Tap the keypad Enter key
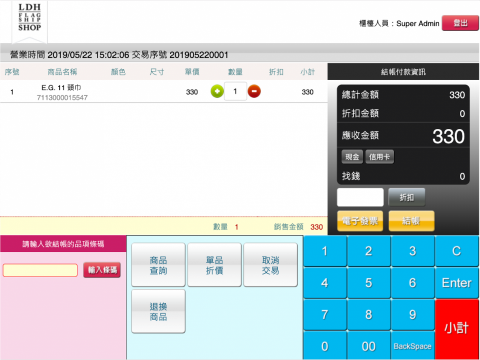This screenshot has width=480, height=360. tap(457, 283)
